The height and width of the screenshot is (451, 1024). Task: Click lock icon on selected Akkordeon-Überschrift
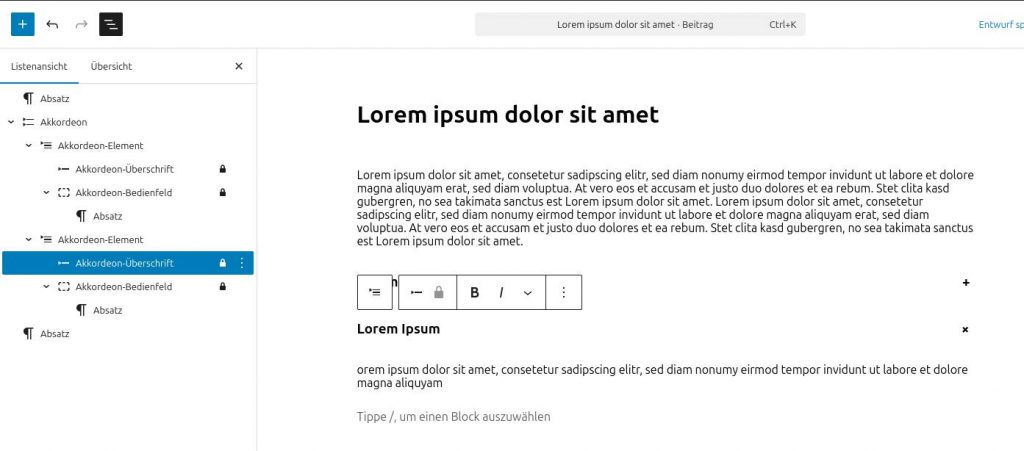(x=223, y=263)
